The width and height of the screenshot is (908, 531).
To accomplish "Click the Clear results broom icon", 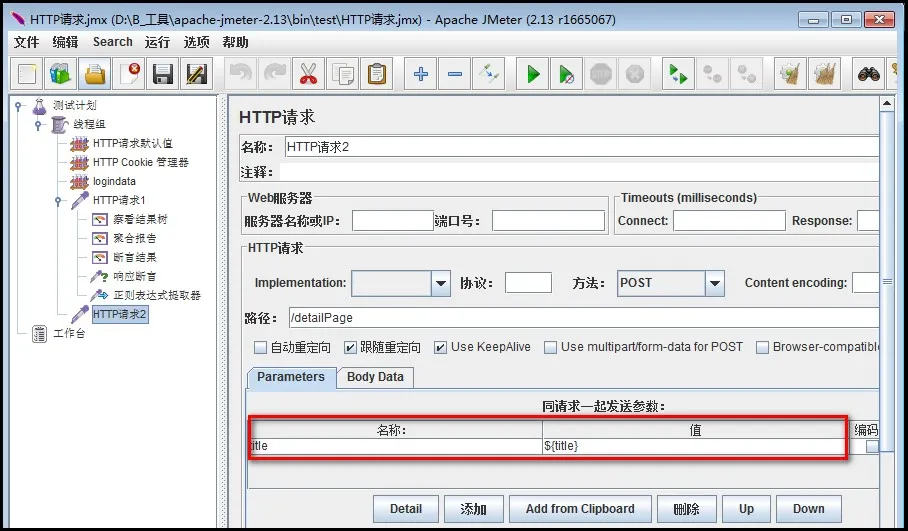I will pyautogui.click(x=790, y=74).
